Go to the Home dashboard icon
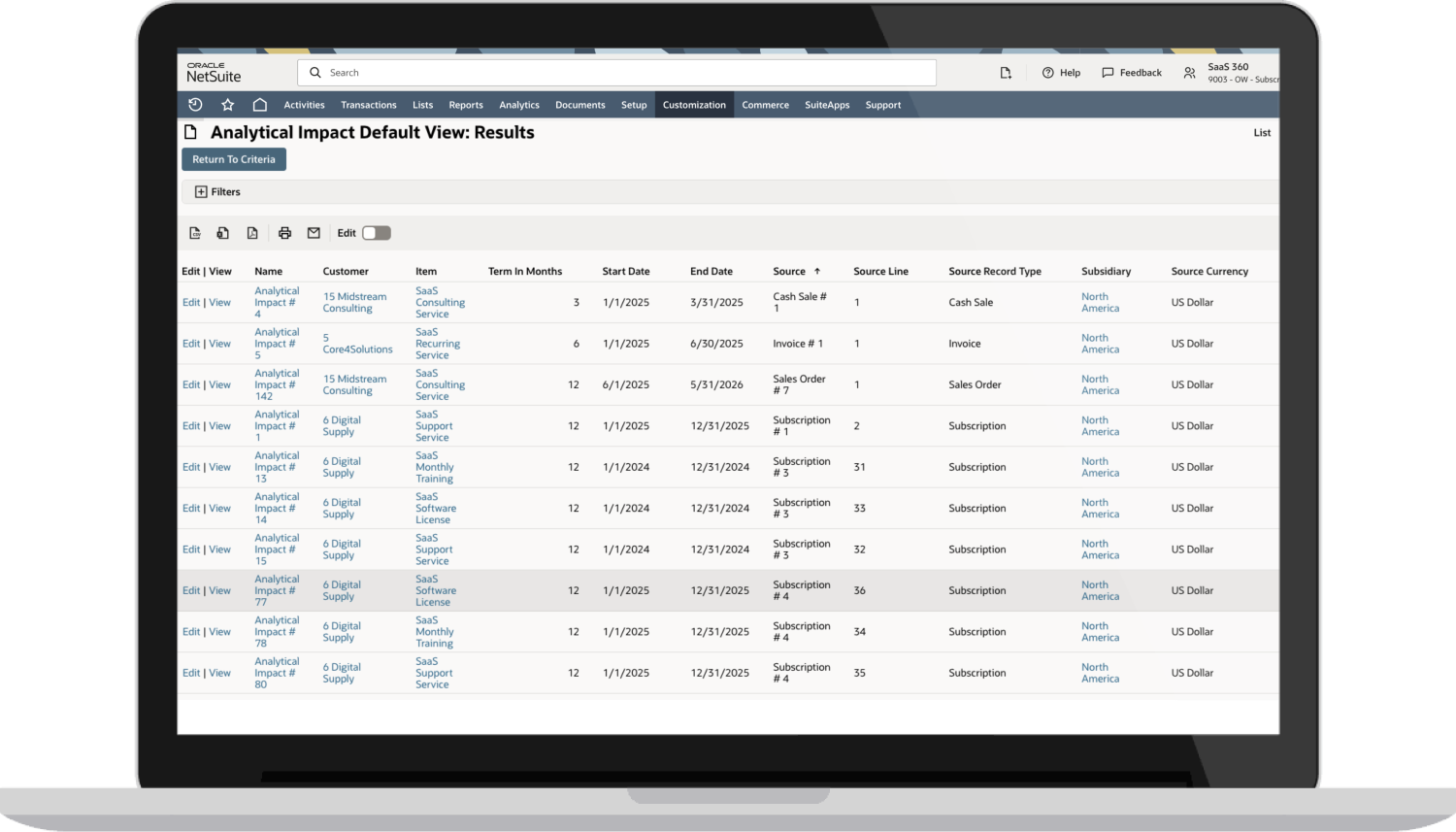The width and height of the screenshot is (1456, 832). (x=260, y=105)
